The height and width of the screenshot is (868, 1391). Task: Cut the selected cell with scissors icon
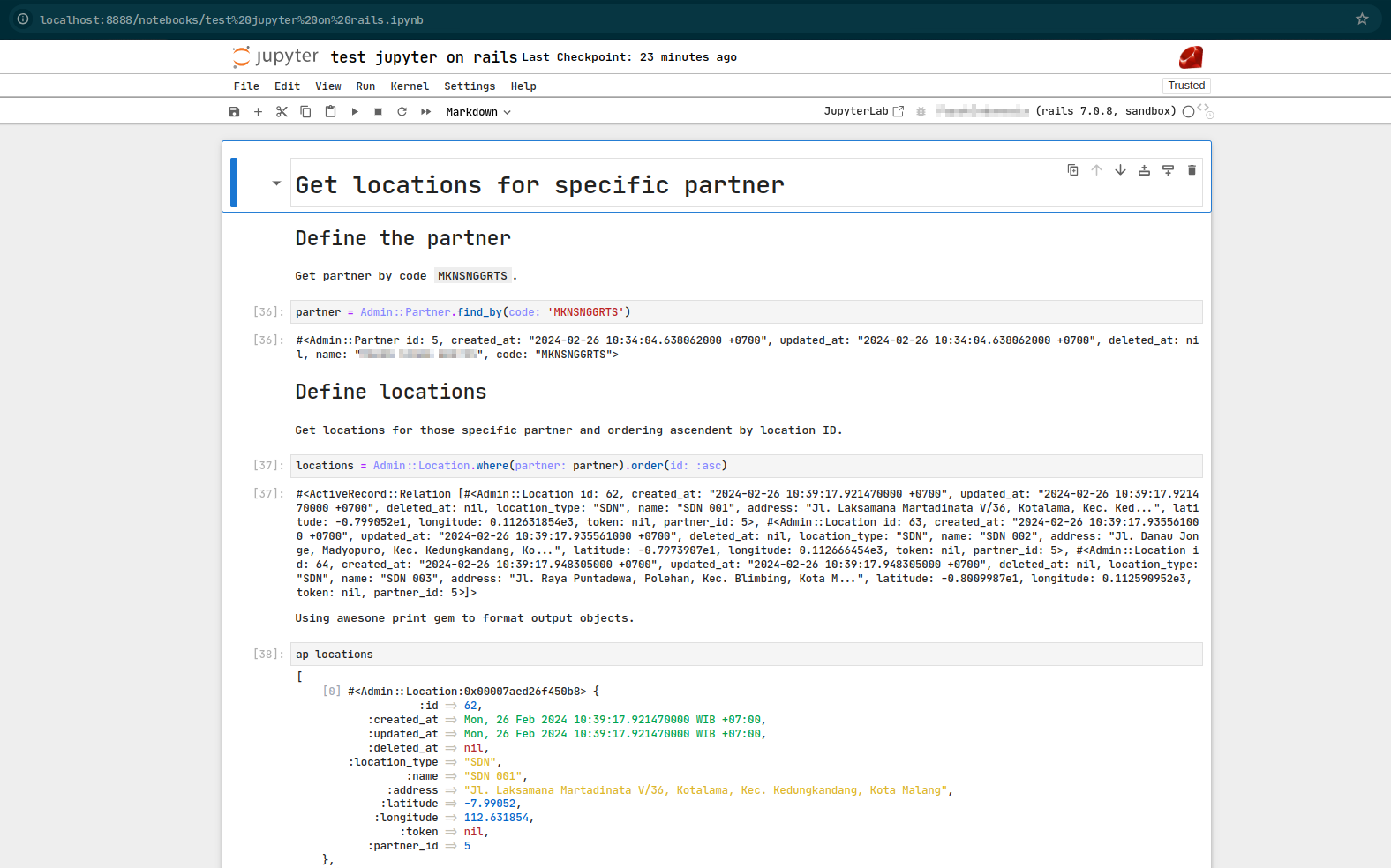(x=282, y=112)
